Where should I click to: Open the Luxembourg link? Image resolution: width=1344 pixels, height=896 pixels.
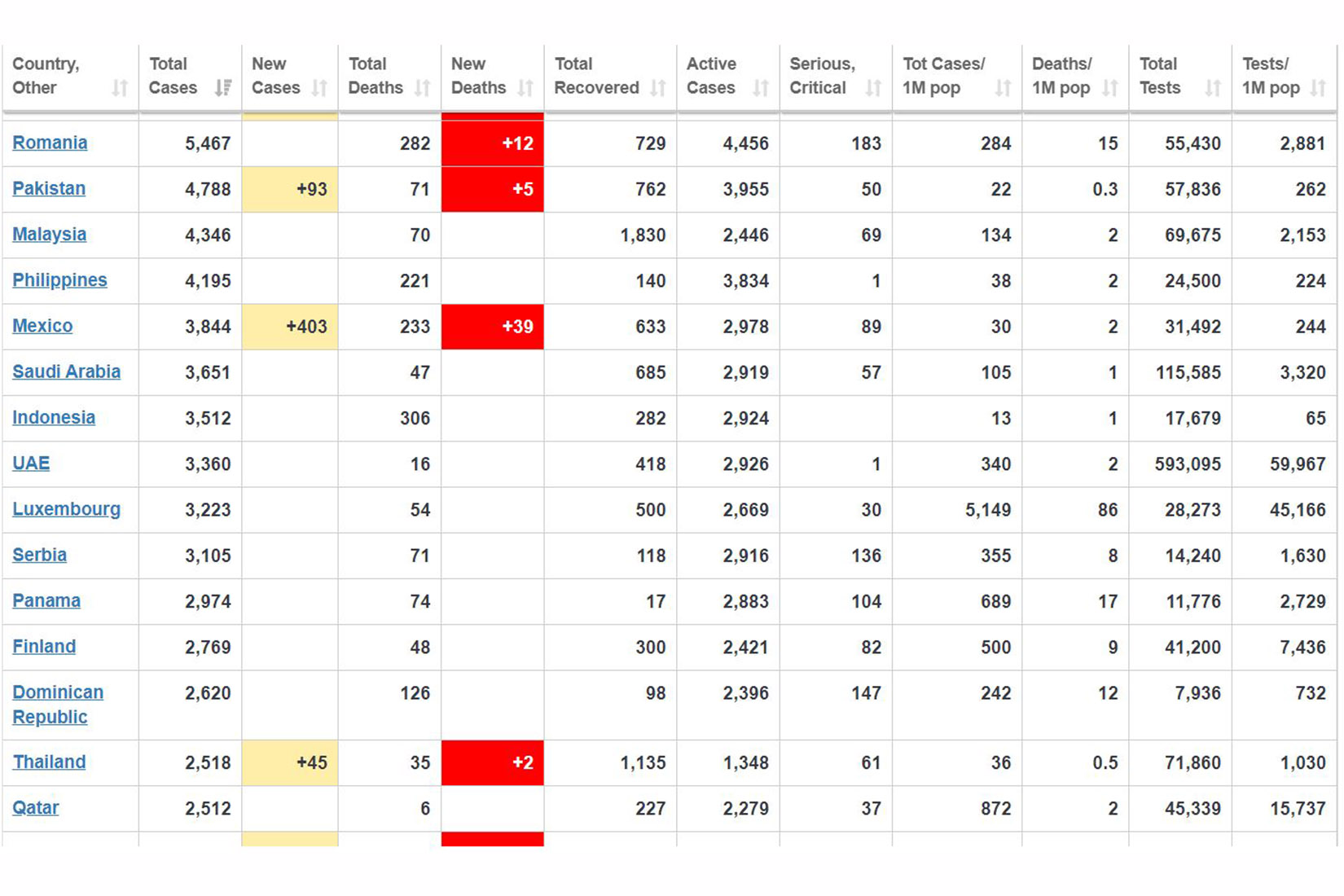click(x=66, y=509)
